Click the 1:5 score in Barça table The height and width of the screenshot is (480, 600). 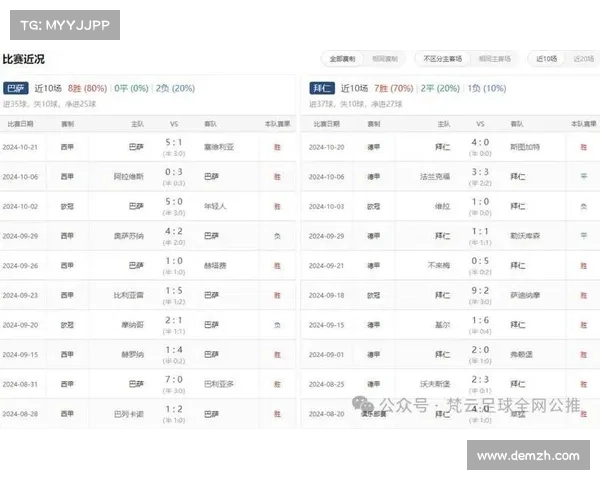tap(174, 291)
